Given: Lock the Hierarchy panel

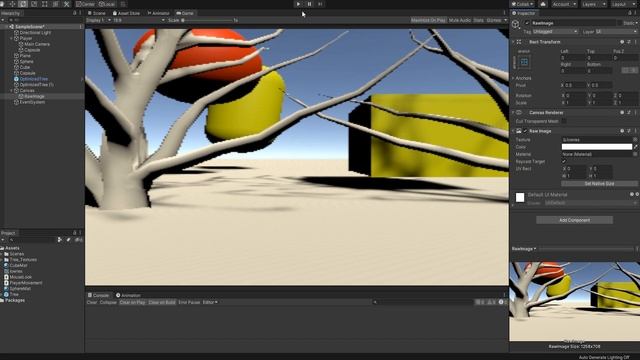Looking at the screenshot, I should click(x=74, y=13).
